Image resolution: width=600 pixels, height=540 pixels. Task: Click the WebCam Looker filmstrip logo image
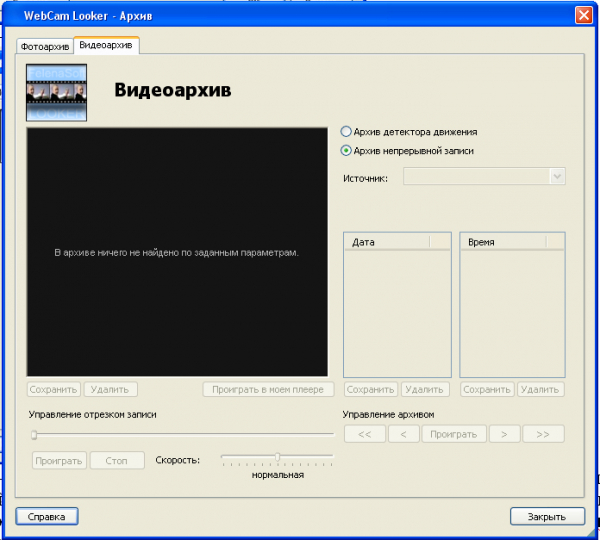tap(57, 93)
